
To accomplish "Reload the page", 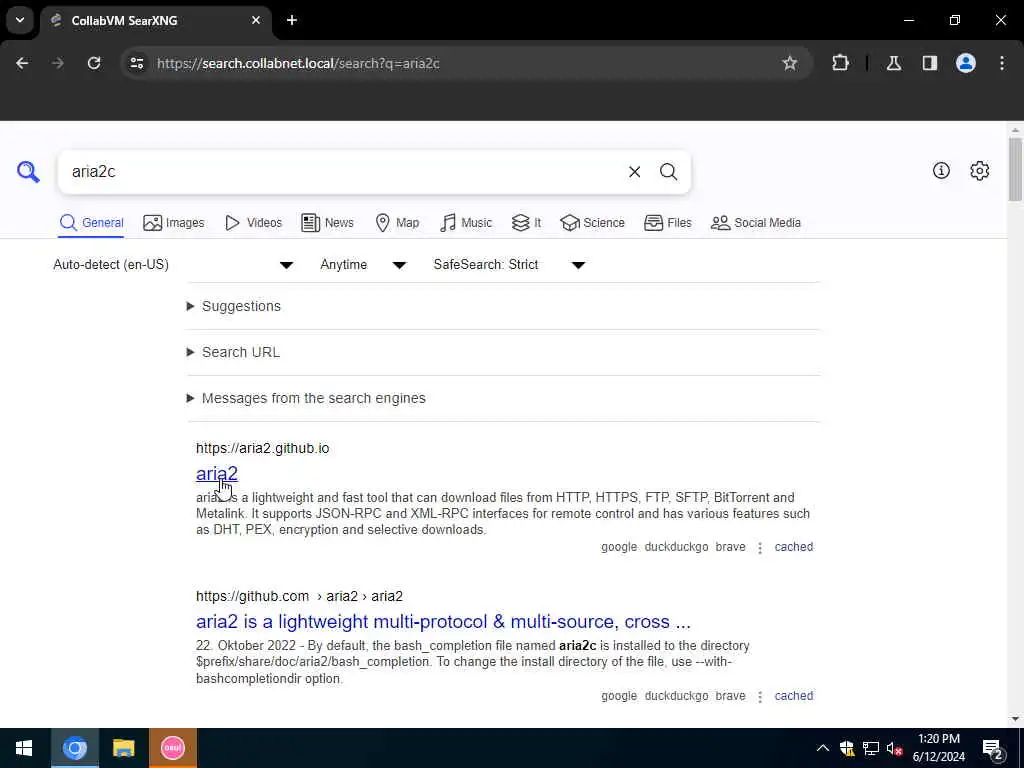I will click(94, 63).
